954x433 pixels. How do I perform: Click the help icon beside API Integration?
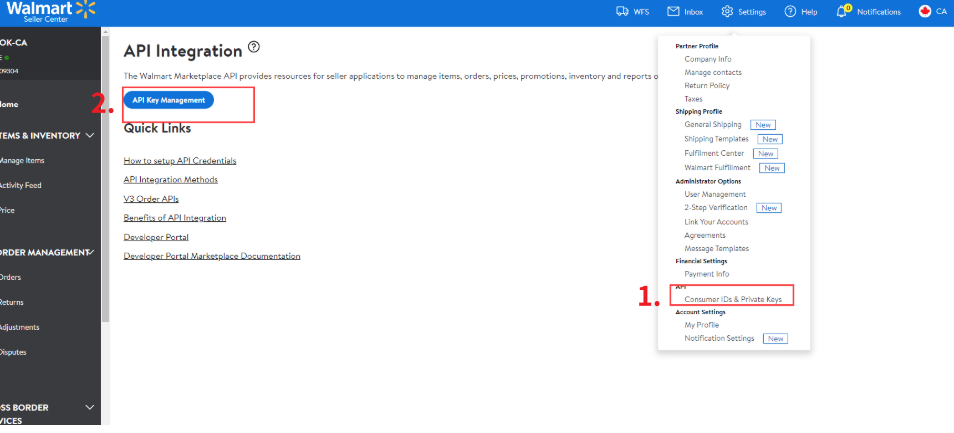pos(254,47)
